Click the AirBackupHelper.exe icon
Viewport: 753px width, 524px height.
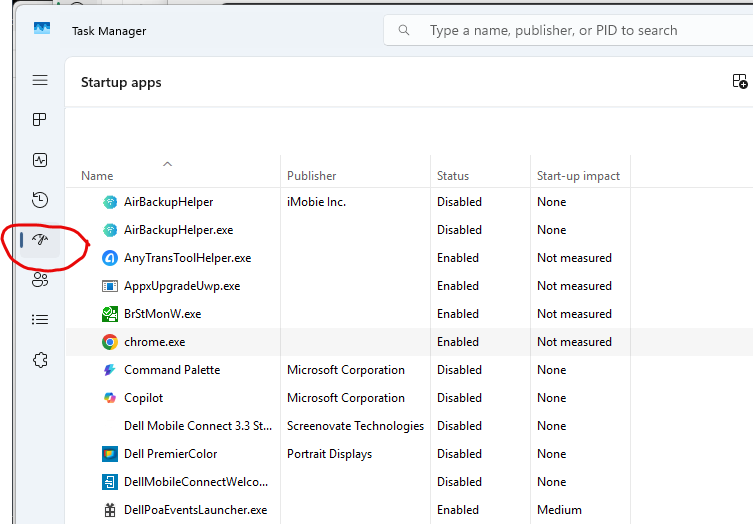110,230
